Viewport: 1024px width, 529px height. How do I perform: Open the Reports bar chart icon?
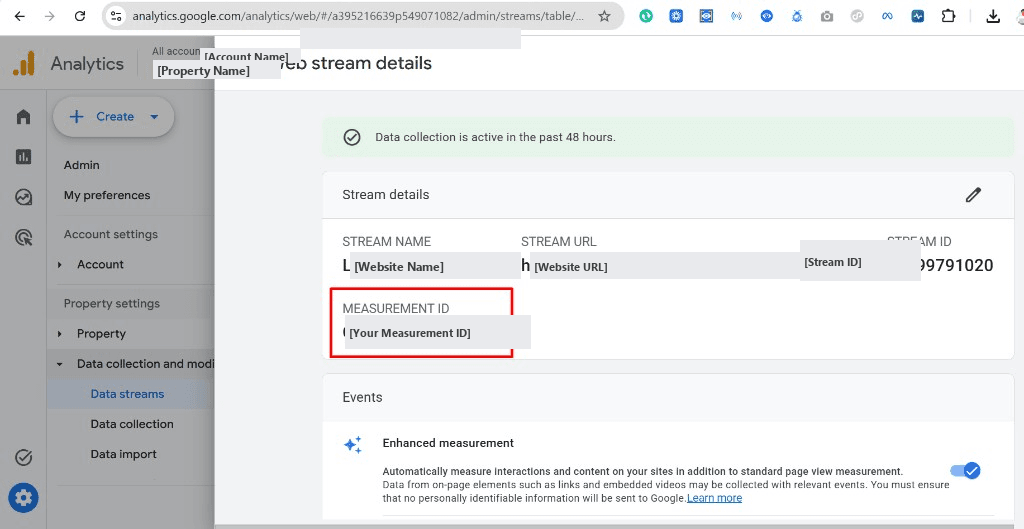pyautogui.click(x=24, y=157)
